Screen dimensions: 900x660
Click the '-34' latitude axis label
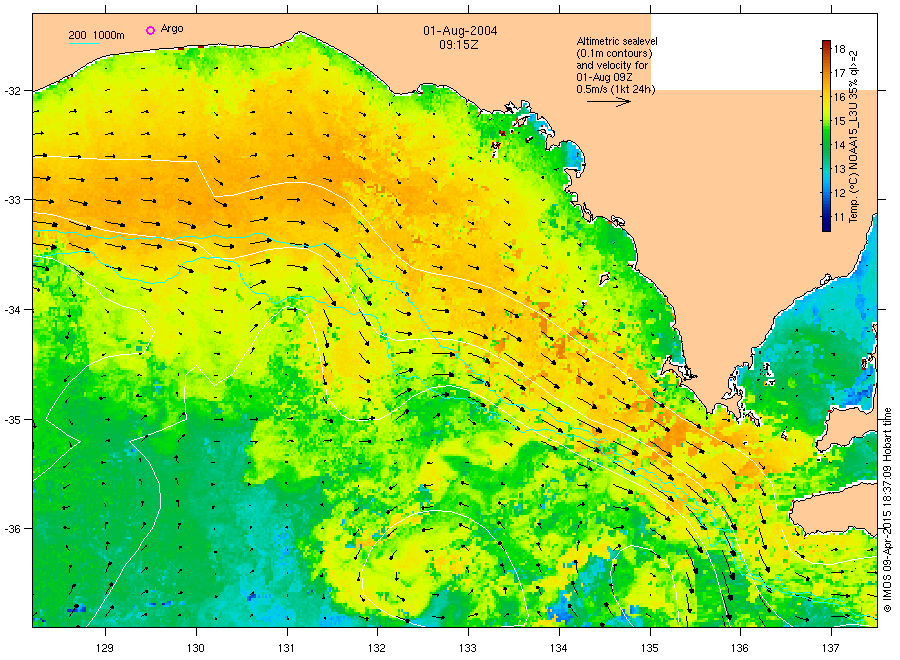click(13, 310)
